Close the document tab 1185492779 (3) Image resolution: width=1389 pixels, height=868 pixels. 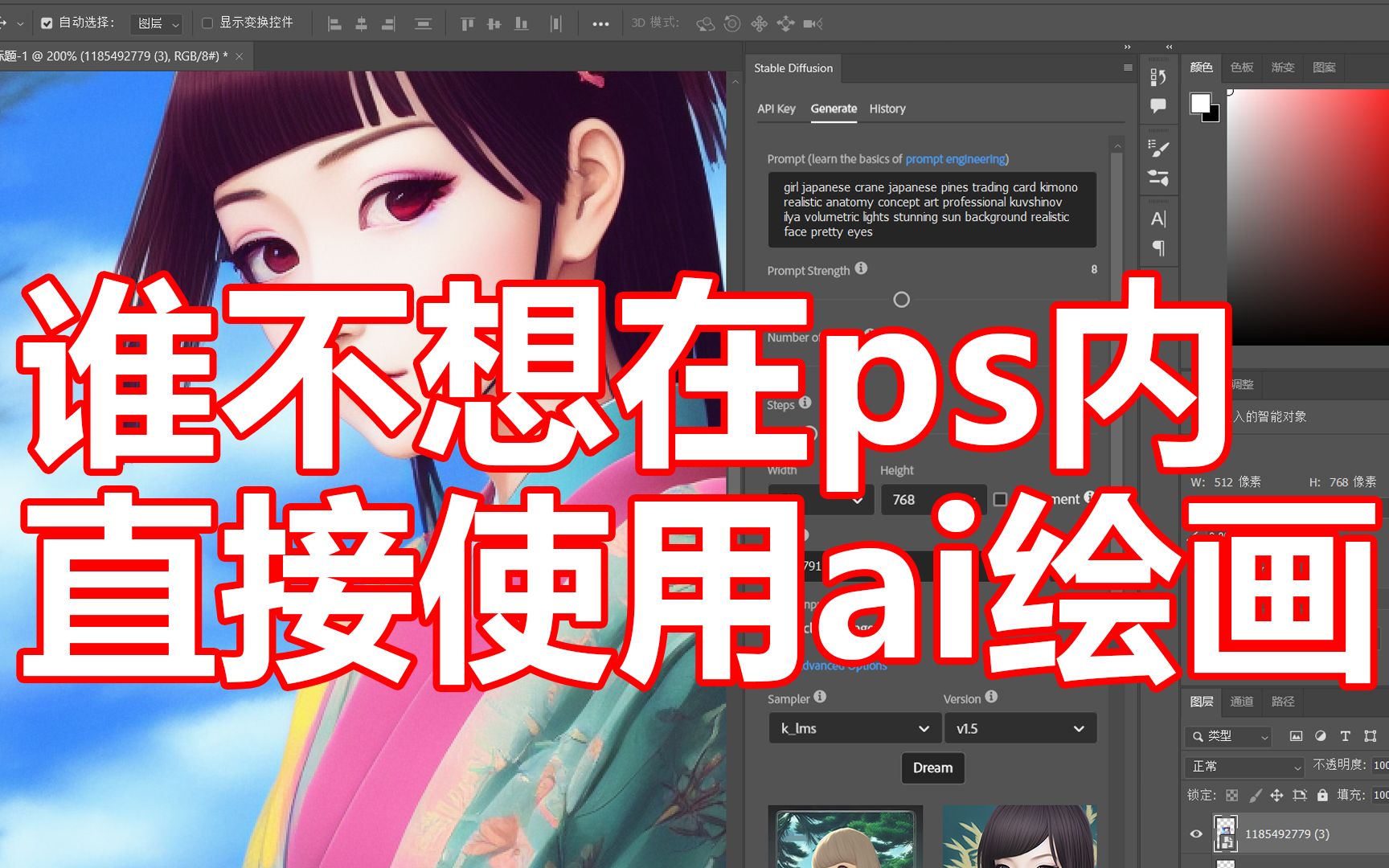239,56
